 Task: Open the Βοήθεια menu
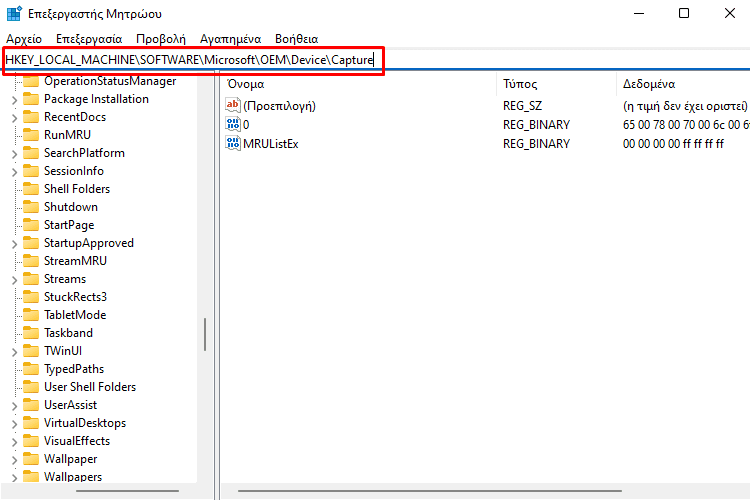pos(297,39)
